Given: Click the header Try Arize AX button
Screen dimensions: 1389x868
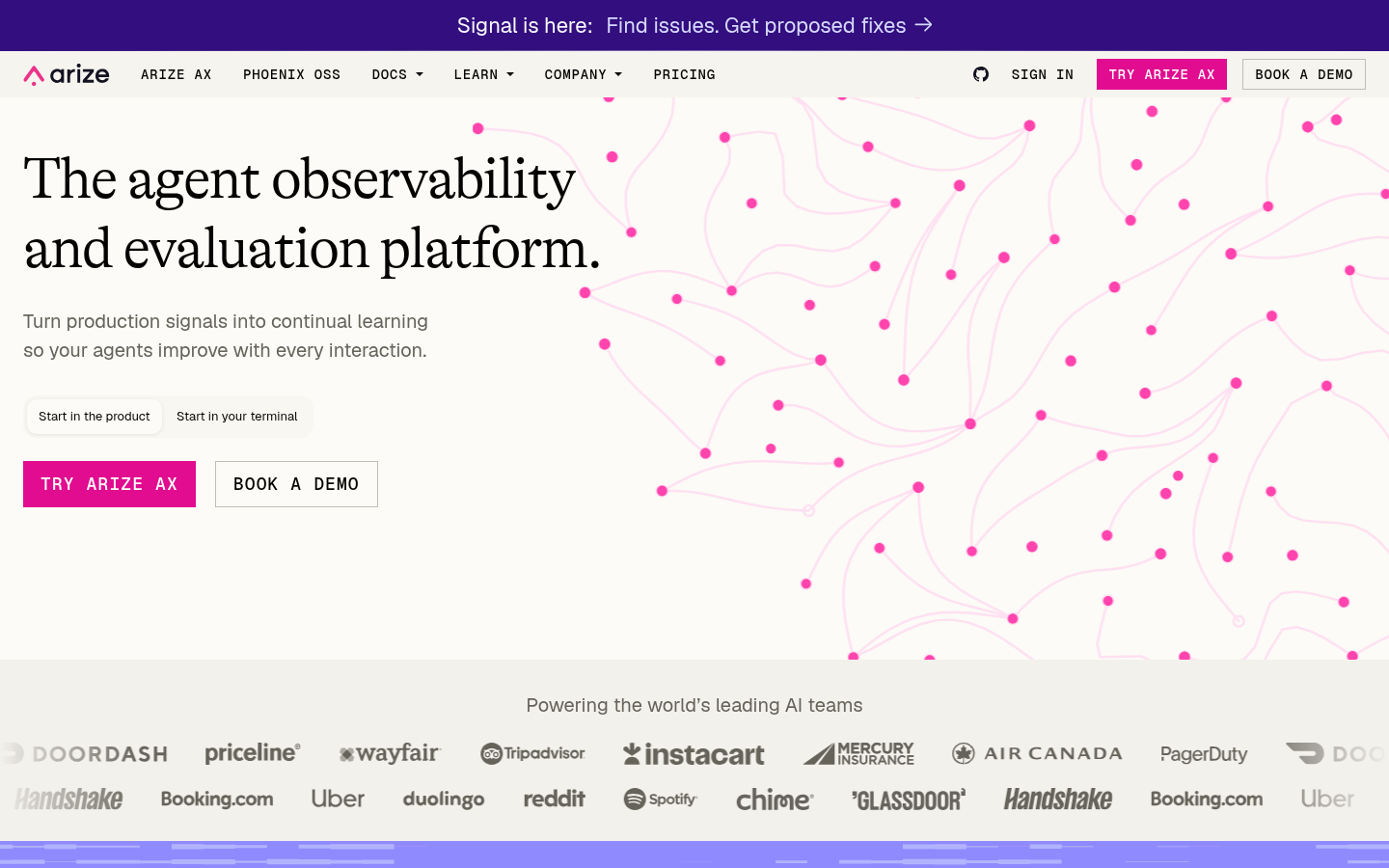Looking at the screenshot, I should 1161,74.
